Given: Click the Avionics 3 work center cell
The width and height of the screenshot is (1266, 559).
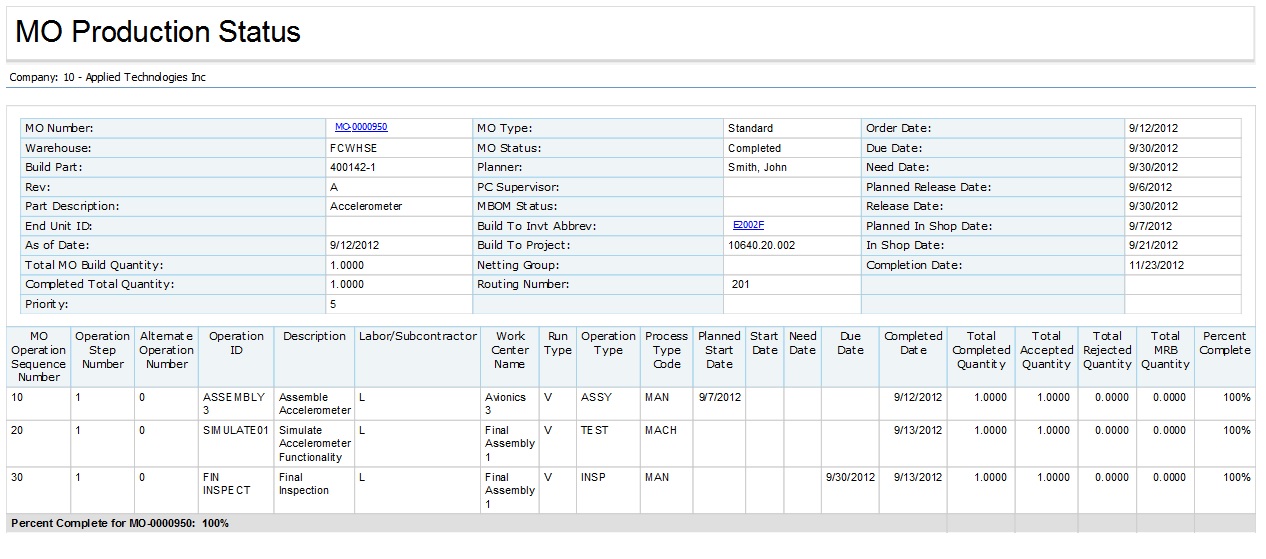Looking at the screenshot, I should pyautogui.click(x=505, y=404).
